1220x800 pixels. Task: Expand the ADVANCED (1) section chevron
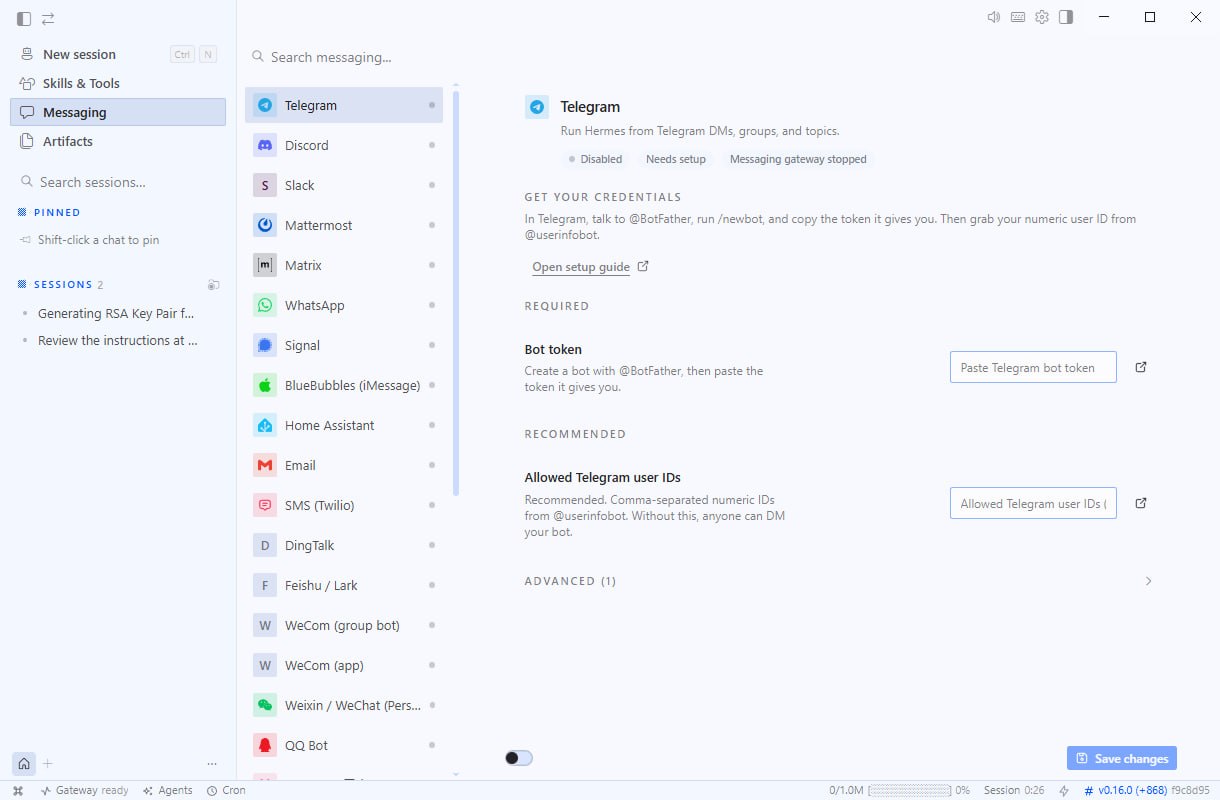pos(1148,581)
